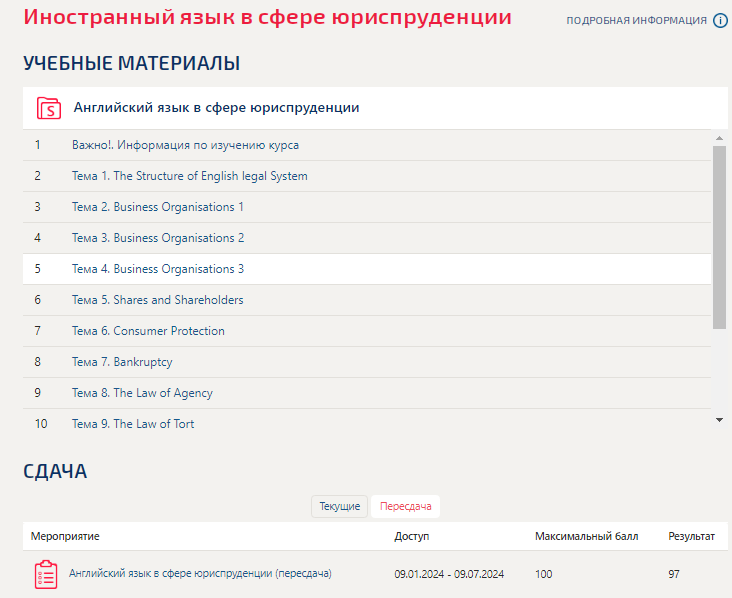The height and width of the screenshot is (598, 732).
Task: Click the red clipboard test icon
Action: 46,574
